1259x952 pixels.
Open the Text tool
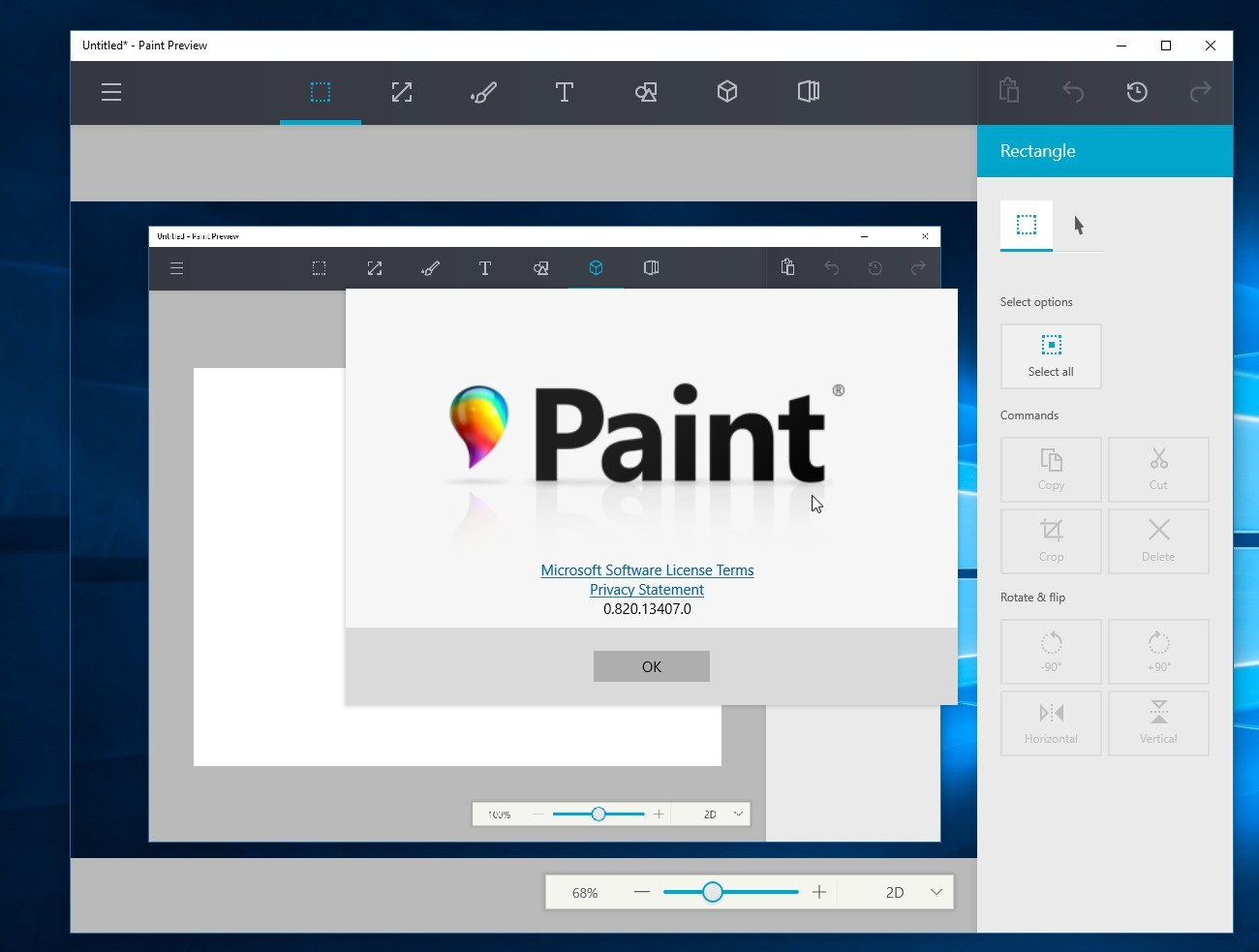(x=565, y=92)
